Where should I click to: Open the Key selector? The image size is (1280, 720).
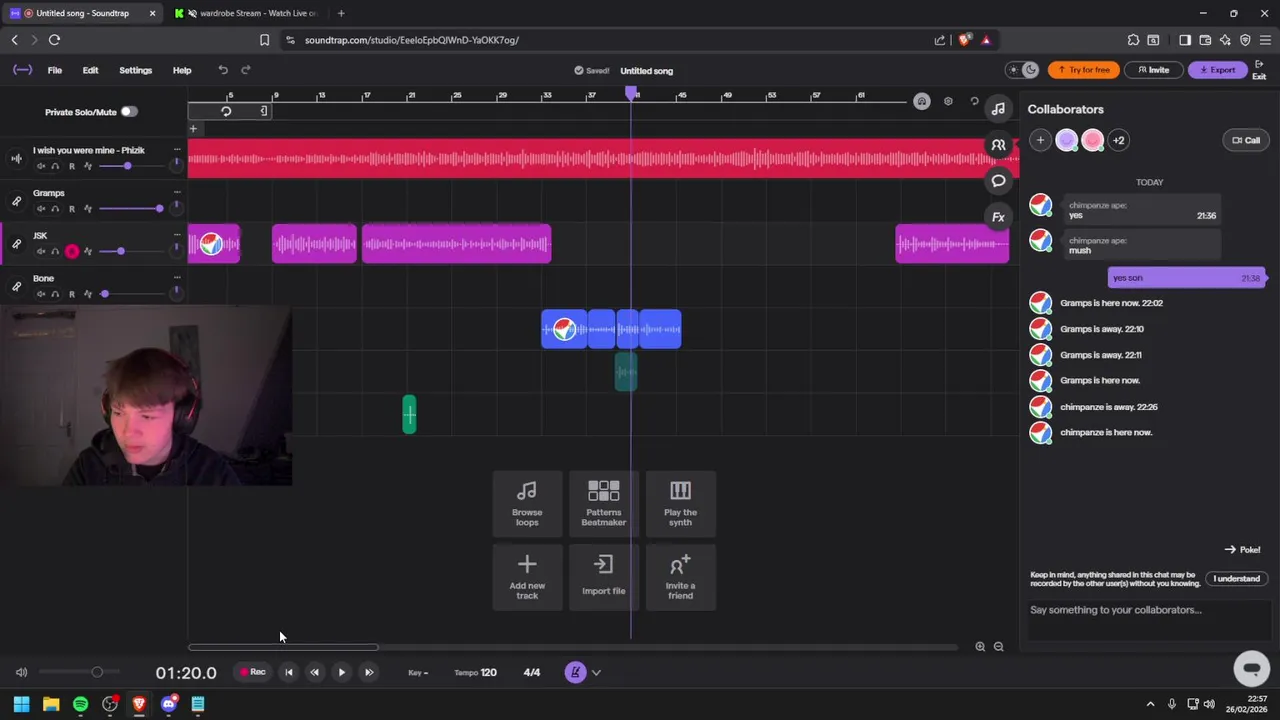point(418,672)
